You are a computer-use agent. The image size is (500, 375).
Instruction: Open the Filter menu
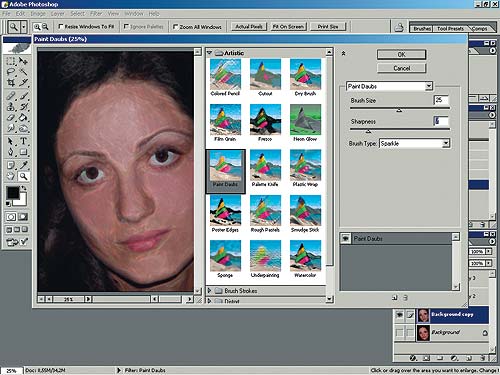(x=96, y=14)
